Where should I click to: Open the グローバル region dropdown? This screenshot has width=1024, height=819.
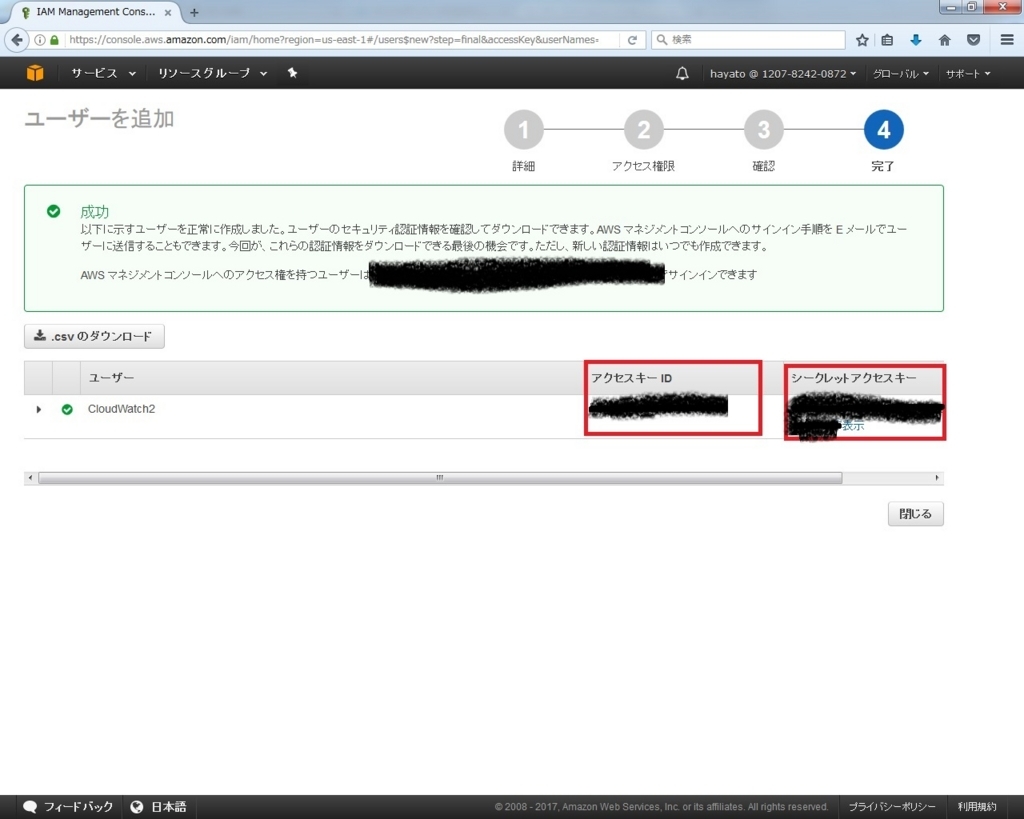900,74
